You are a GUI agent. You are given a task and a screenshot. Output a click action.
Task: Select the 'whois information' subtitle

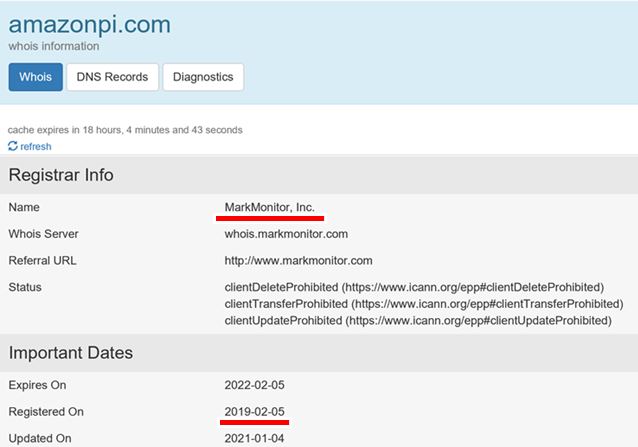point(54,46)
